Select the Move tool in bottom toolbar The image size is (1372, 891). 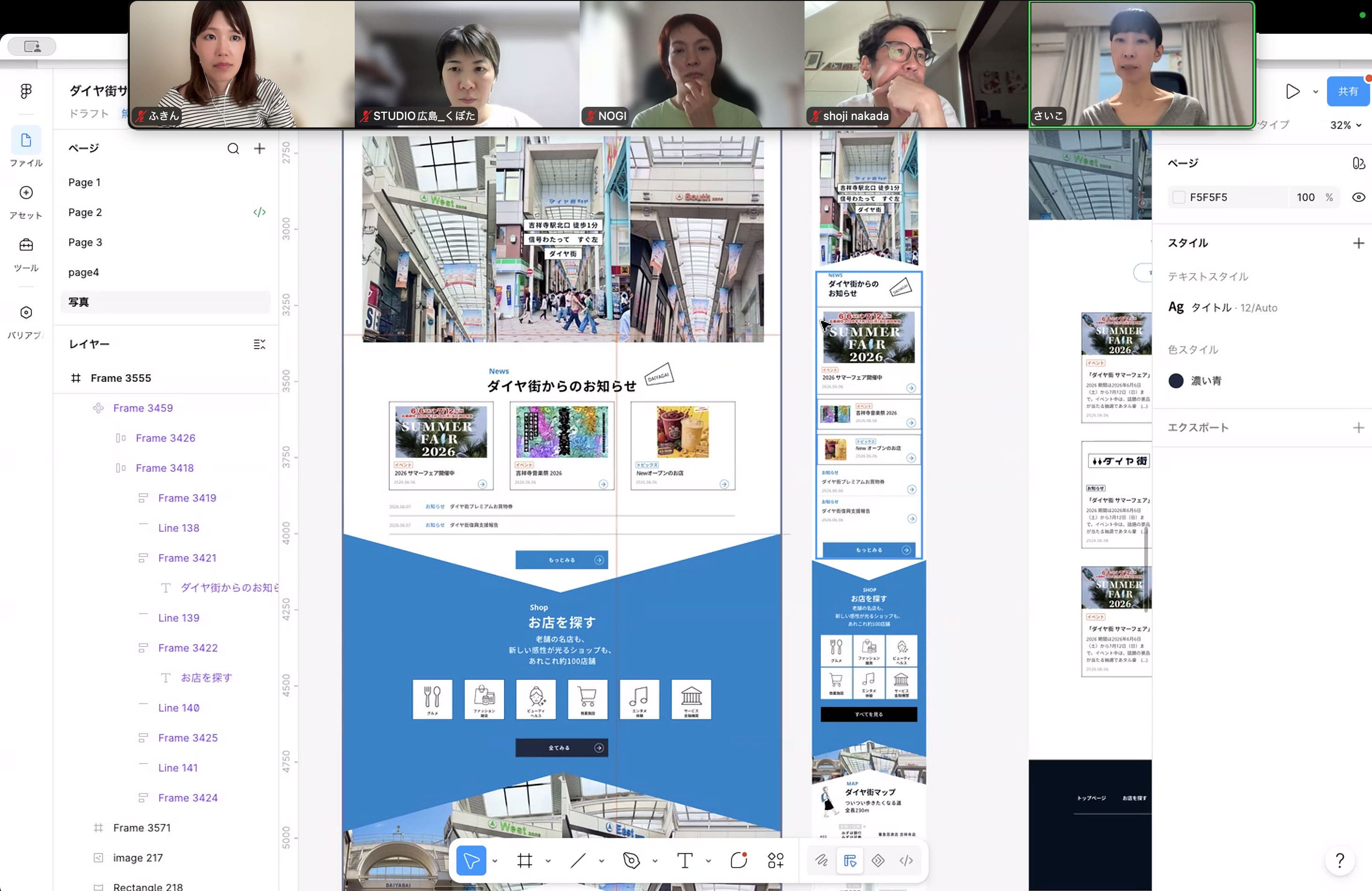(x=471, y=861)
